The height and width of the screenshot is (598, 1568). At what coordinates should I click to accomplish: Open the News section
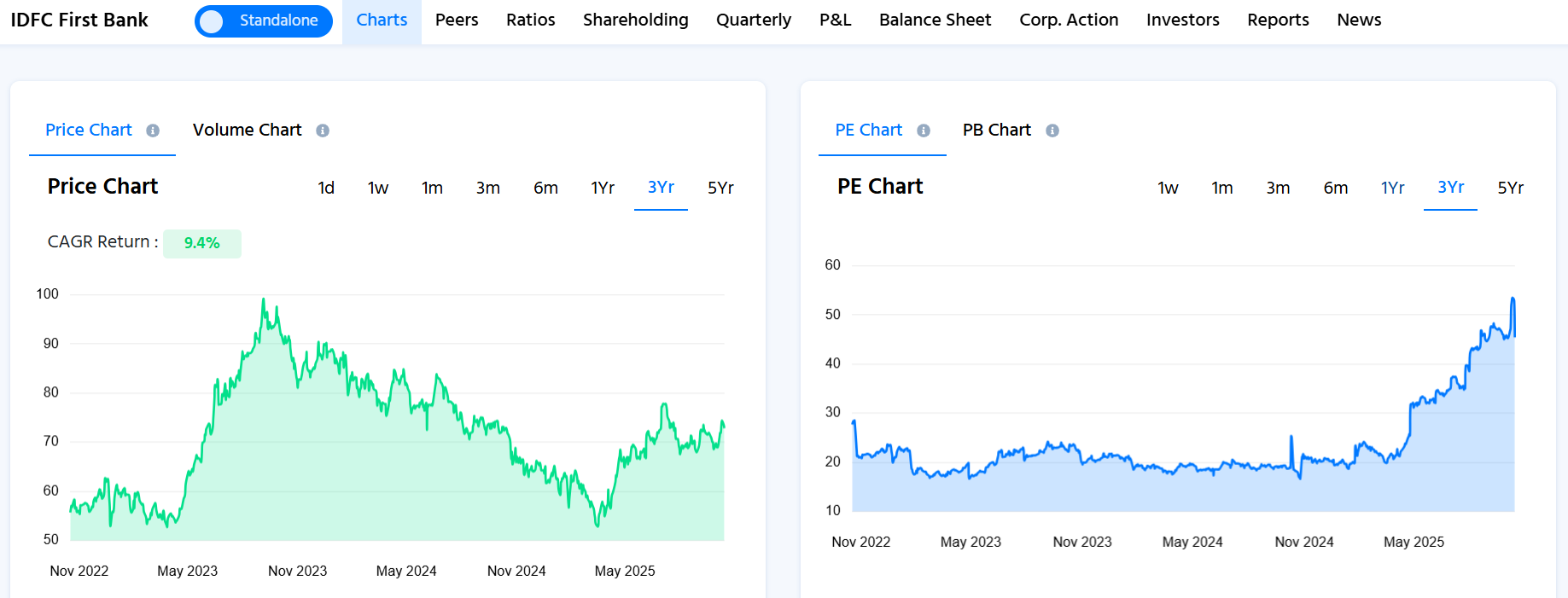click(1358, 20)
